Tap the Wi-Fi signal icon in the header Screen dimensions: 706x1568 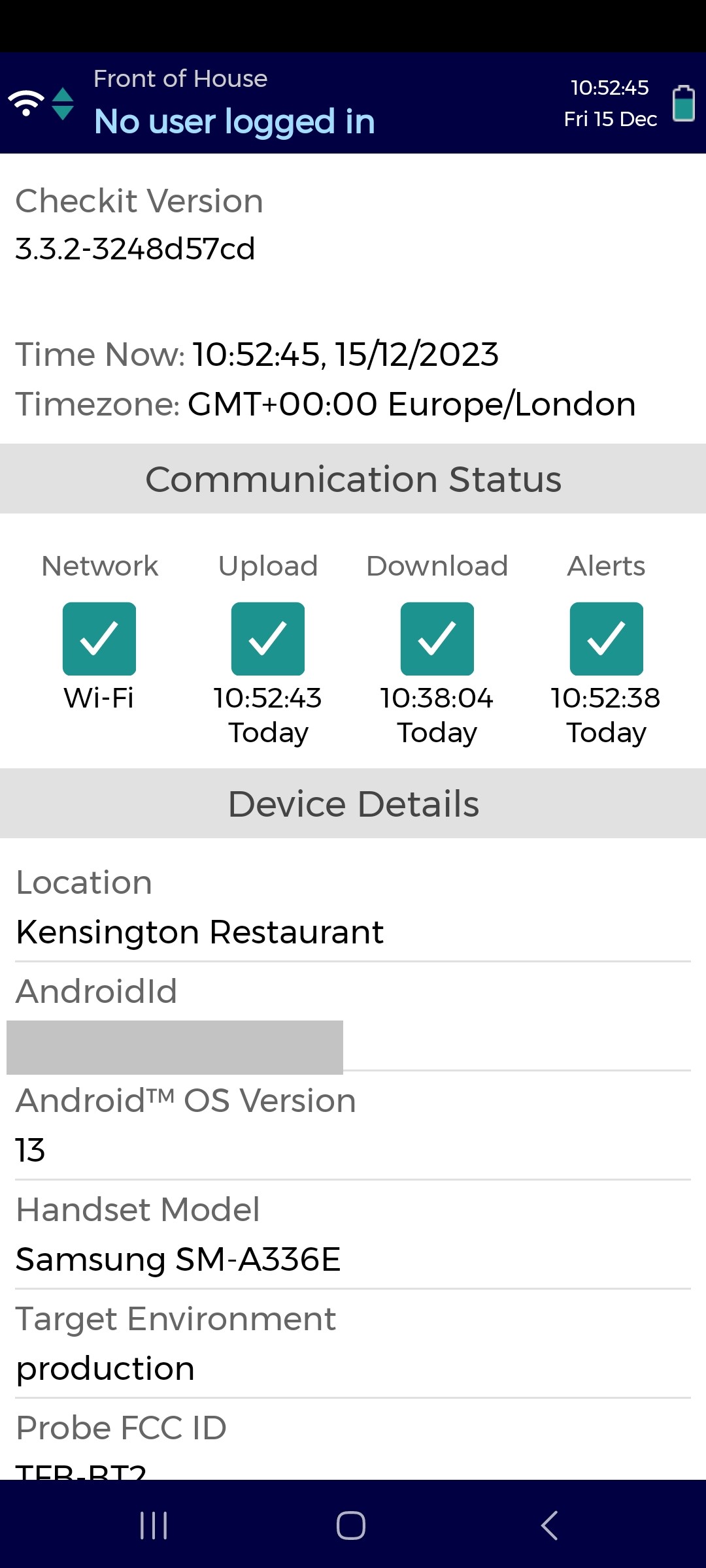25,101
